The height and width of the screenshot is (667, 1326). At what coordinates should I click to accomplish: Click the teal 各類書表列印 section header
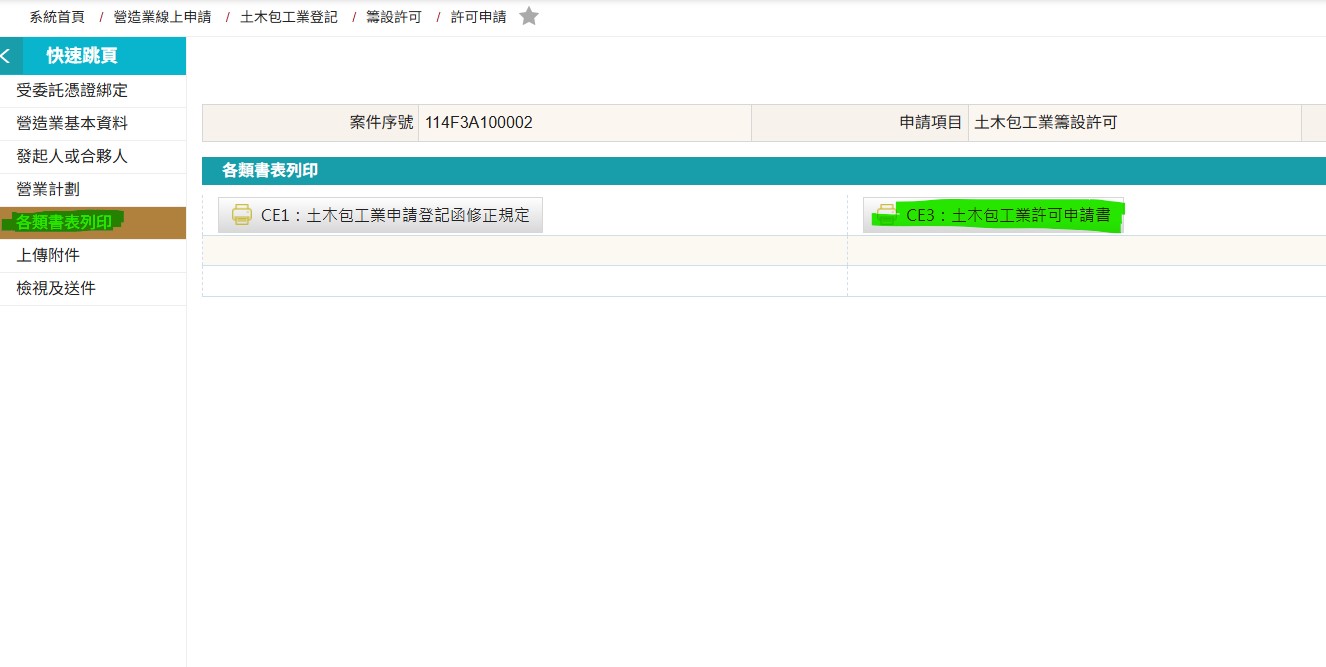270,171
